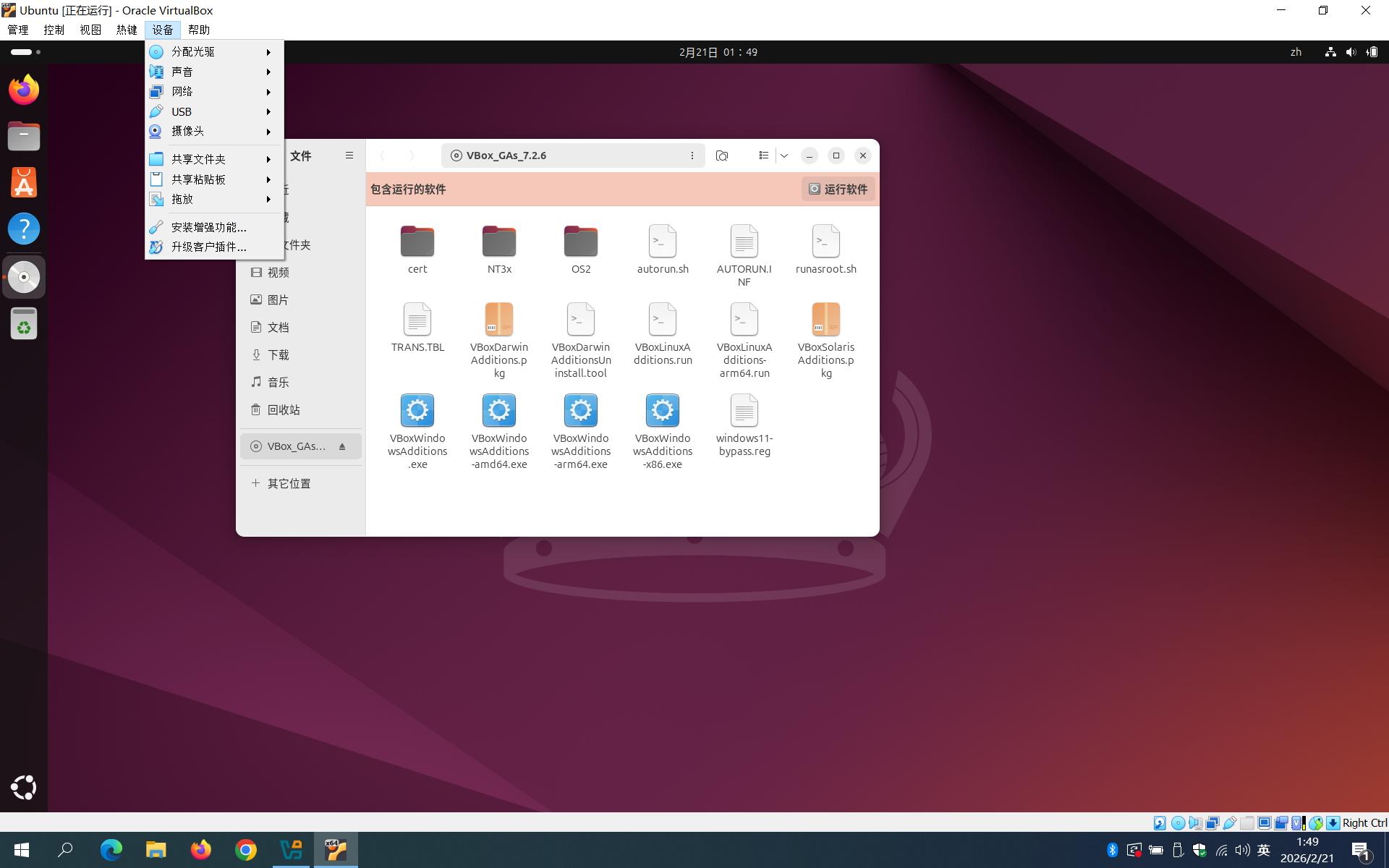1389x868 pixels.
Task: Toggle list view in Files toolbar
Action: coord(763,156)
